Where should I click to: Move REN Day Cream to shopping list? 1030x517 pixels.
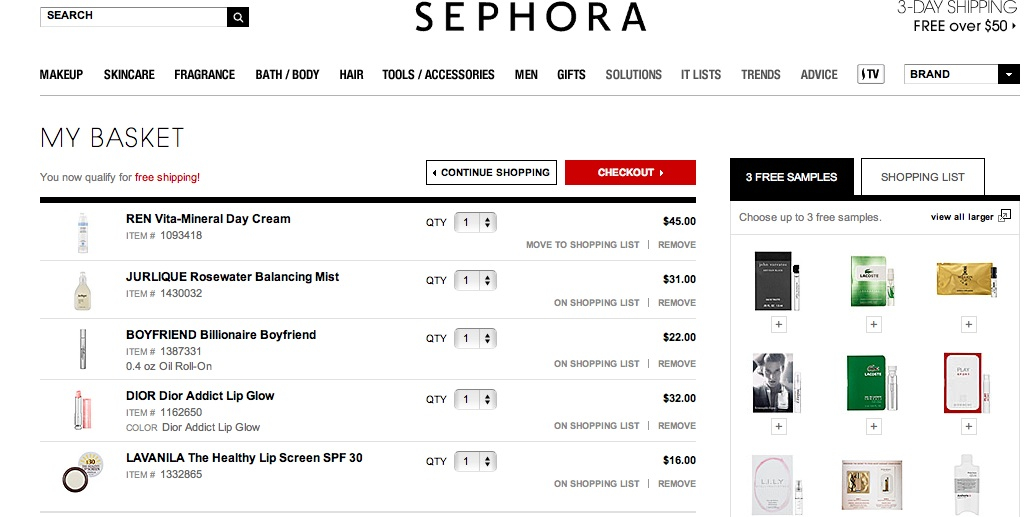pos(582,245)
